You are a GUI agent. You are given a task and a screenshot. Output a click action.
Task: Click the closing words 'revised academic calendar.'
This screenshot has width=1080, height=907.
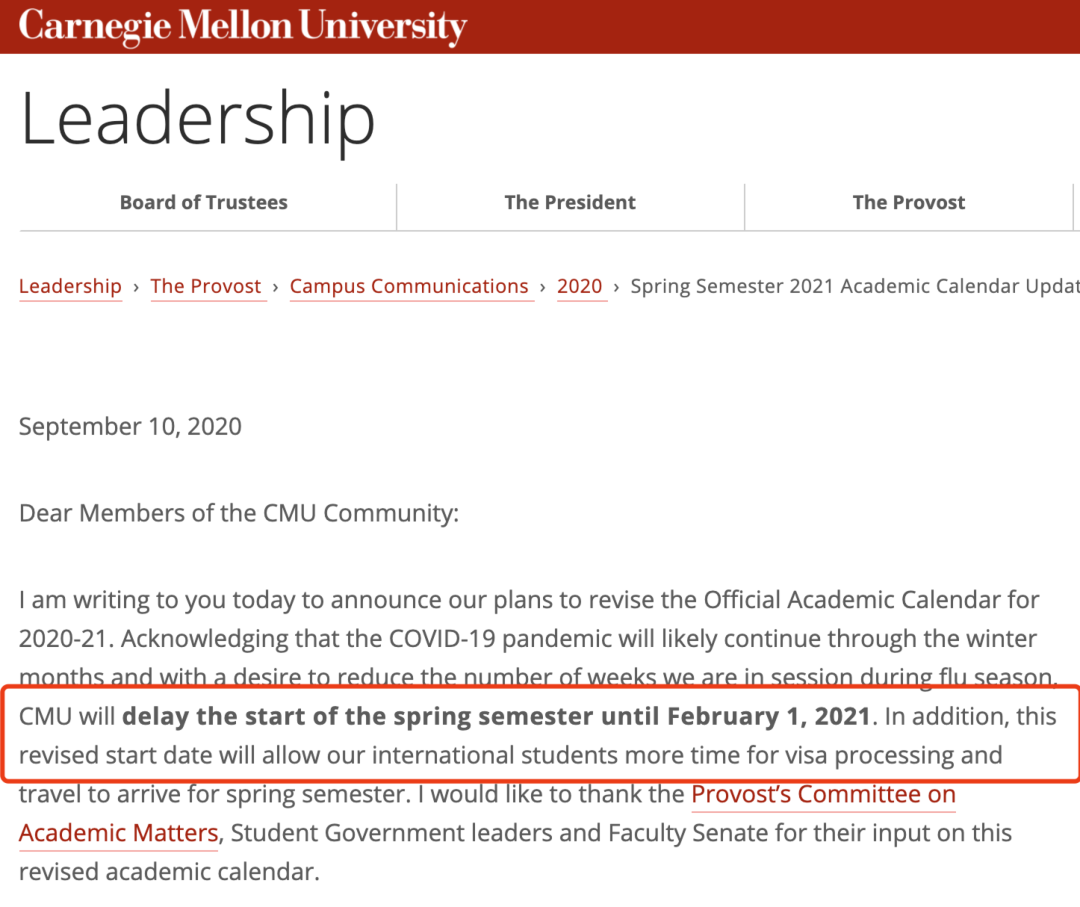click(x=169, y=871)
